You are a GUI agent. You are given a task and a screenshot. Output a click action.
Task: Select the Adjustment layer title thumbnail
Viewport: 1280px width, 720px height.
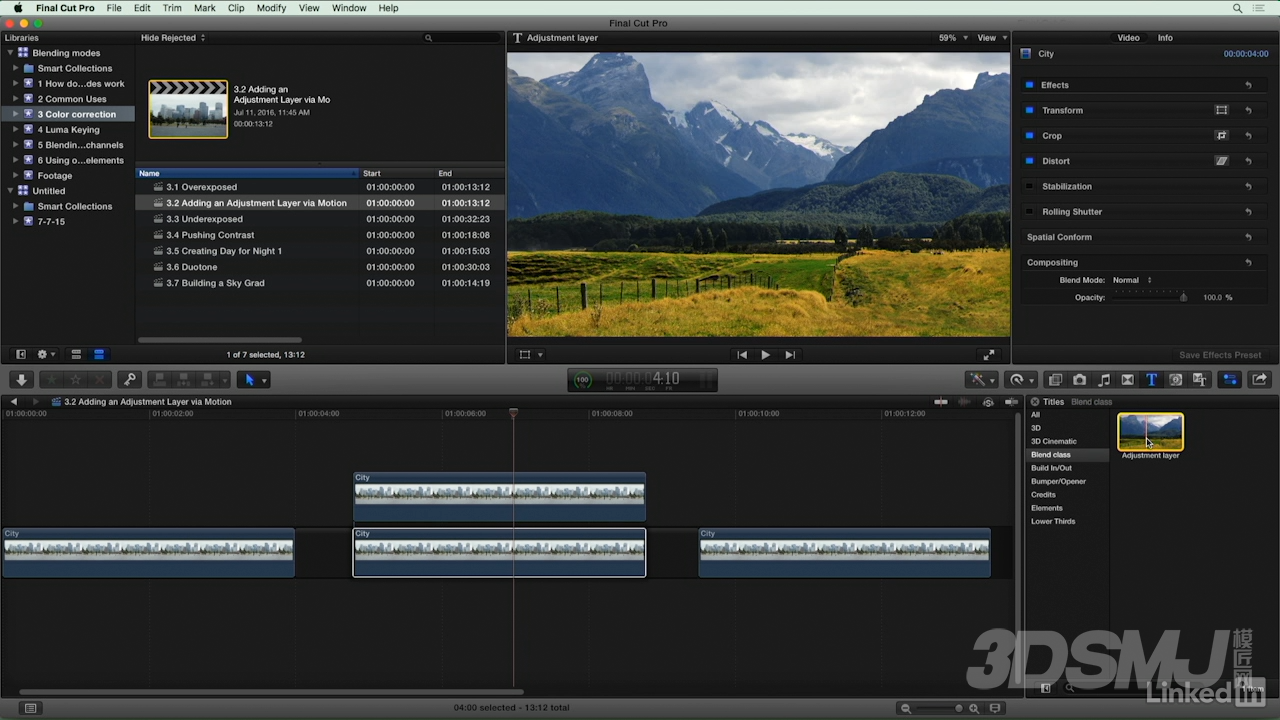pyautogui.click(x=1150, y=432)
